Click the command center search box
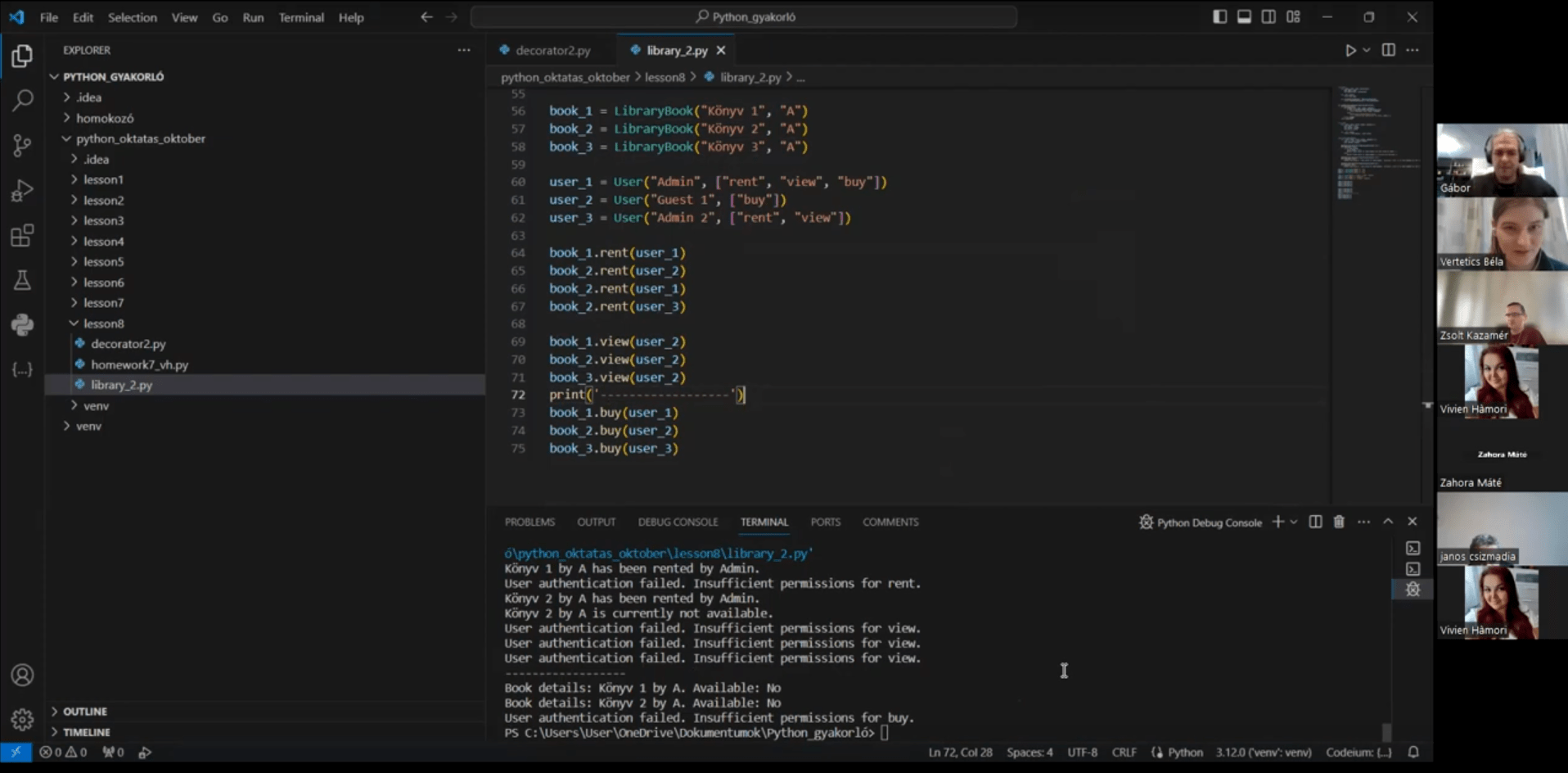The width and height of the screenshot is (1568, 773). 744,17
